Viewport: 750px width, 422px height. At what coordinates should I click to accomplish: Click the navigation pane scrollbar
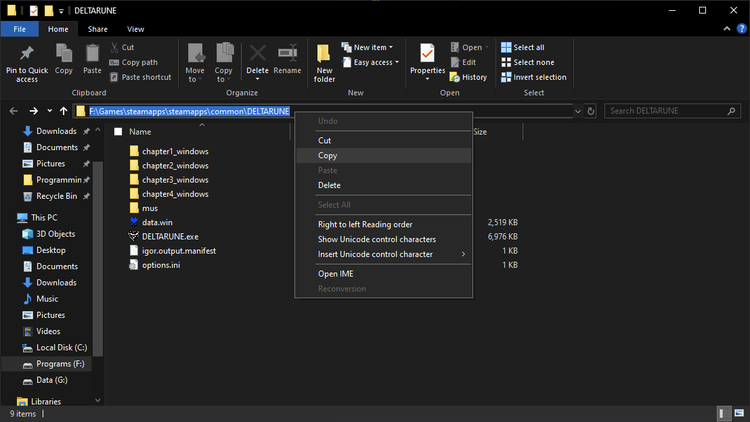(98, 259)
